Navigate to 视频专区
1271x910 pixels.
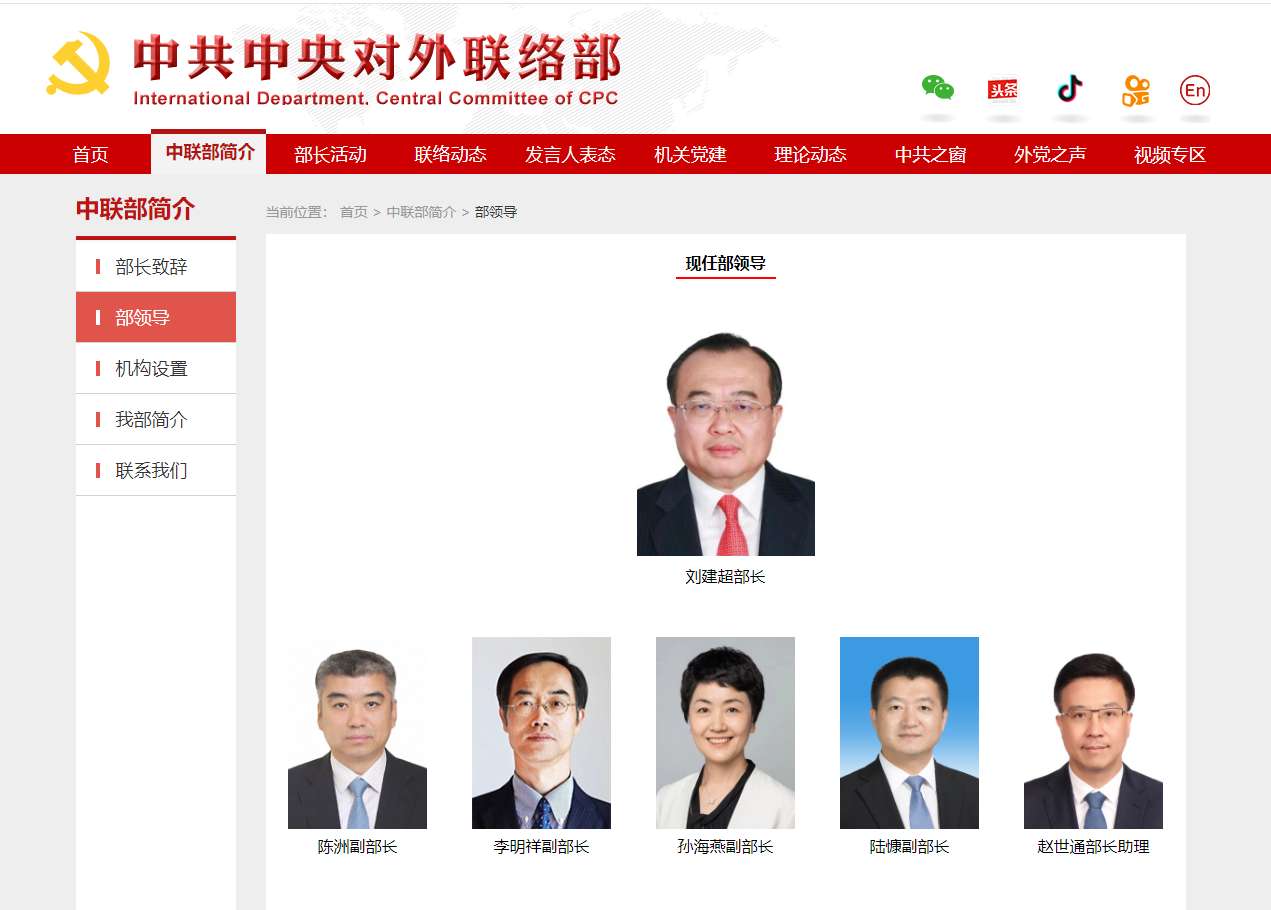pyautogui.click(x=1170, y=154)
